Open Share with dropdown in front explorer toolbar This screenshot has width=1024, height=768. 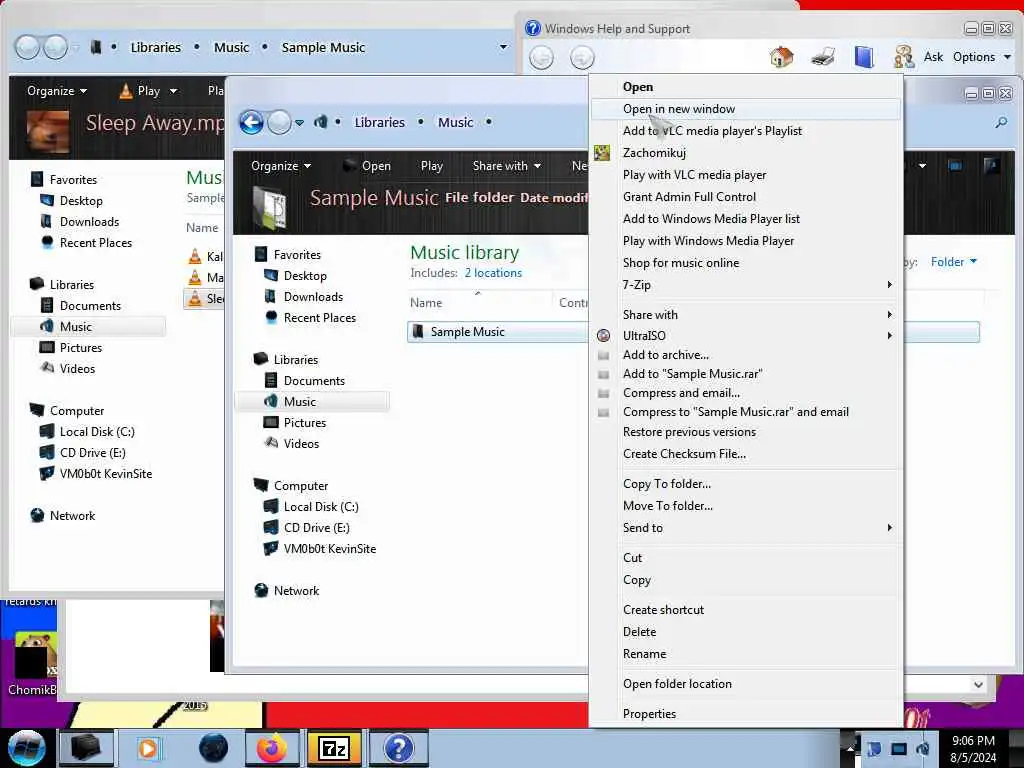(x=507, y=166)
